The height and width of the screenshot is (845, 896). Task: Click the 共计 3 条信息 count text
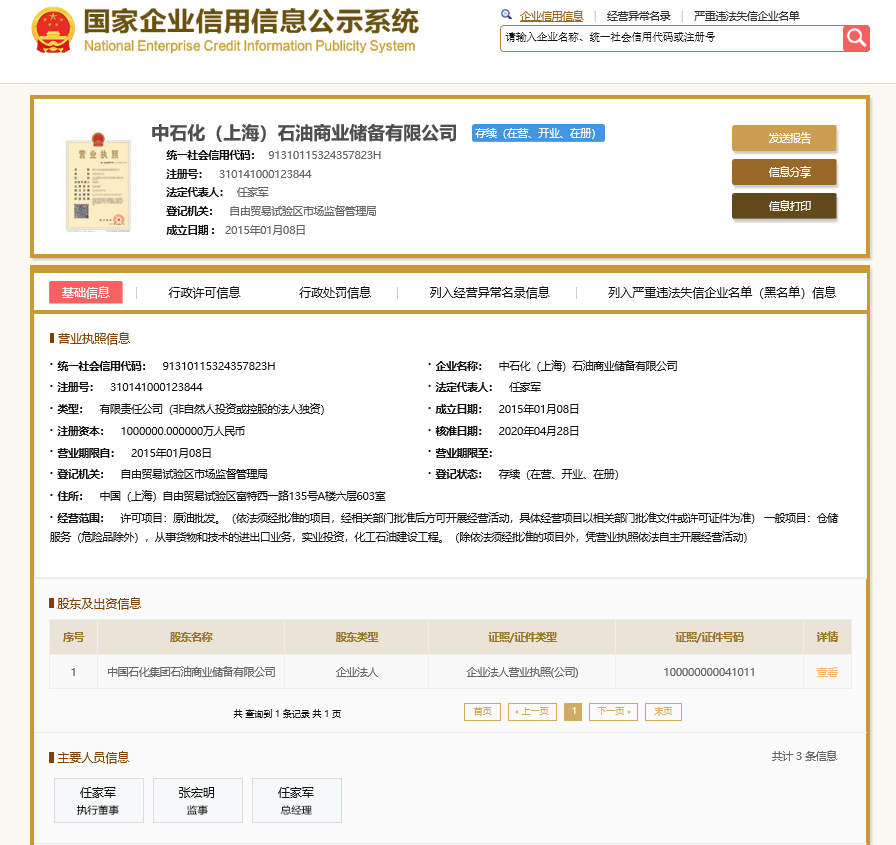coord(805,756)
